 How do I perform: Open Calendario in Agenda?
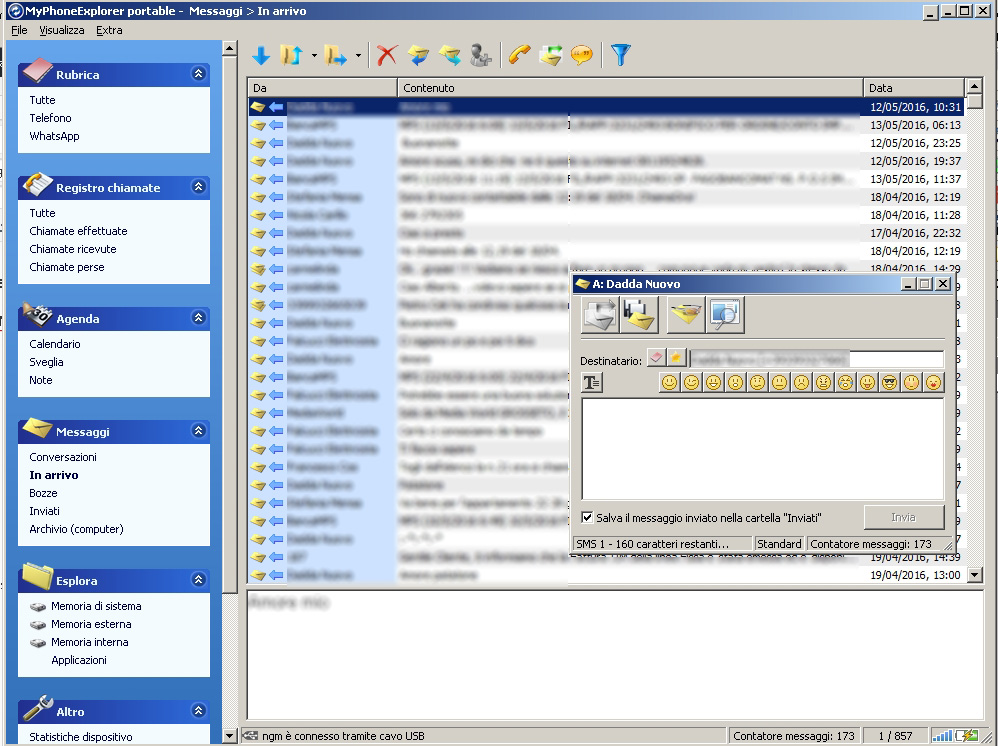[x=55, y=344]
